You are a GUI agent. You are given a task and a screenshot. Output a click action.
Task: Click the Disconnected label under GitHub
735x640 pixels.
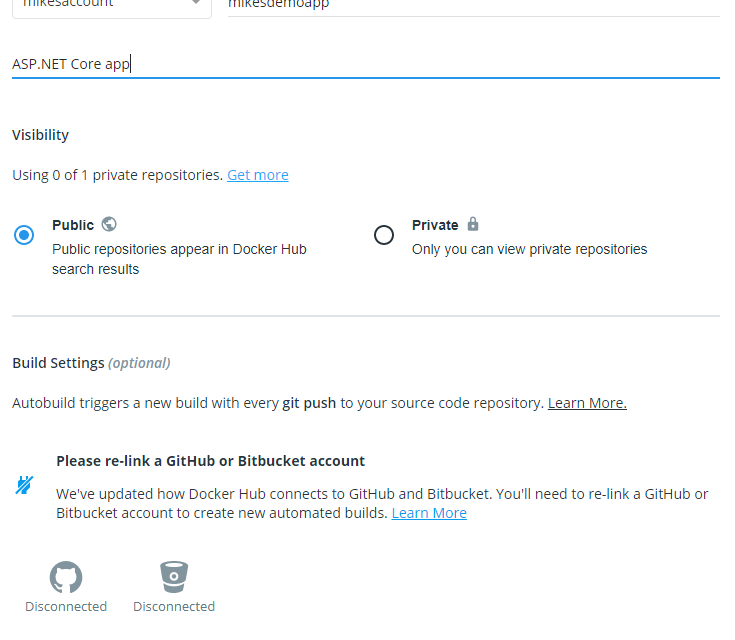coord(66,606)
